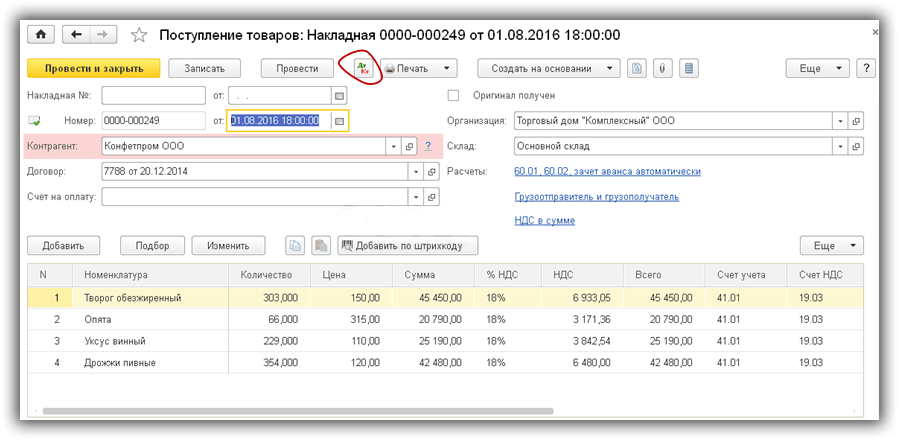Click the Изменить button
Viewport: 899px width, 440px height.
(228, 246)
